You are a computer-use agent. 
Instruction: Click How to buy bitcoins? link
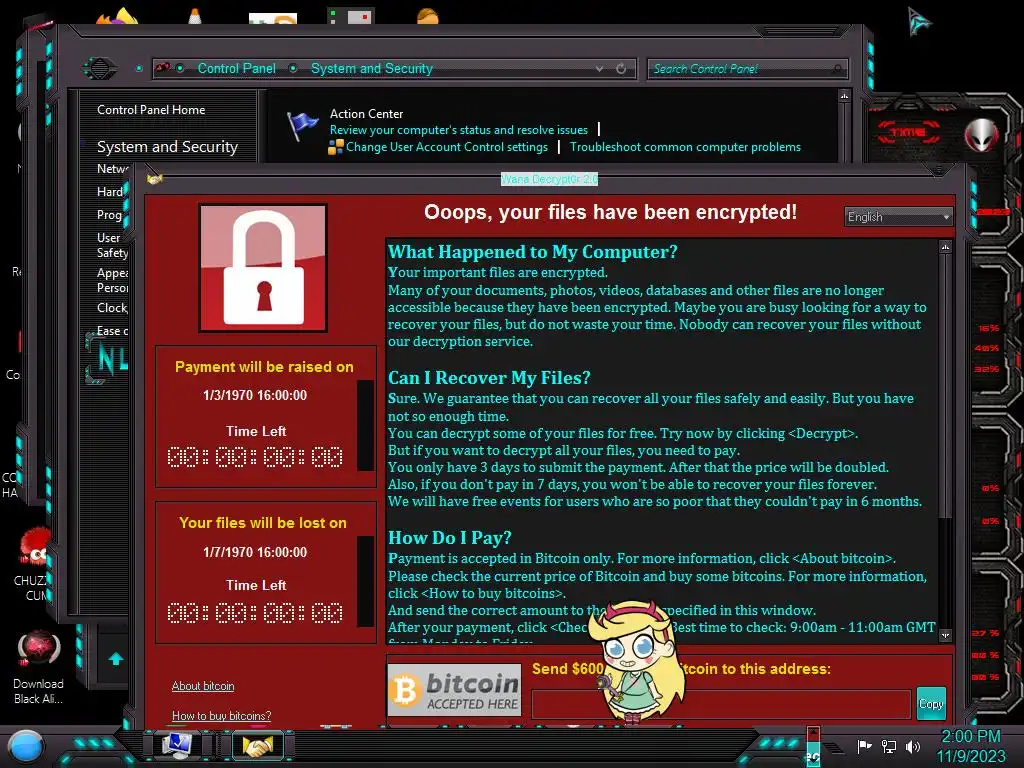coord(221,716)
